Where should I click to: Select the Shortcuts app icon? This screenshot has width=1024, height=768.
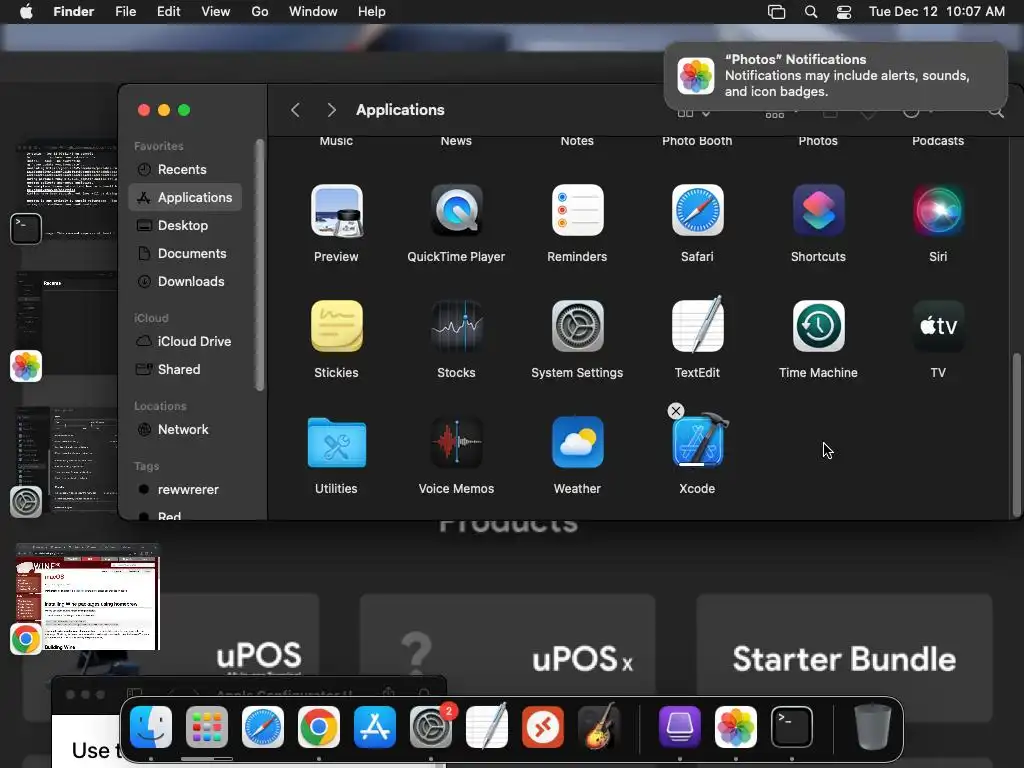point(818,211)
